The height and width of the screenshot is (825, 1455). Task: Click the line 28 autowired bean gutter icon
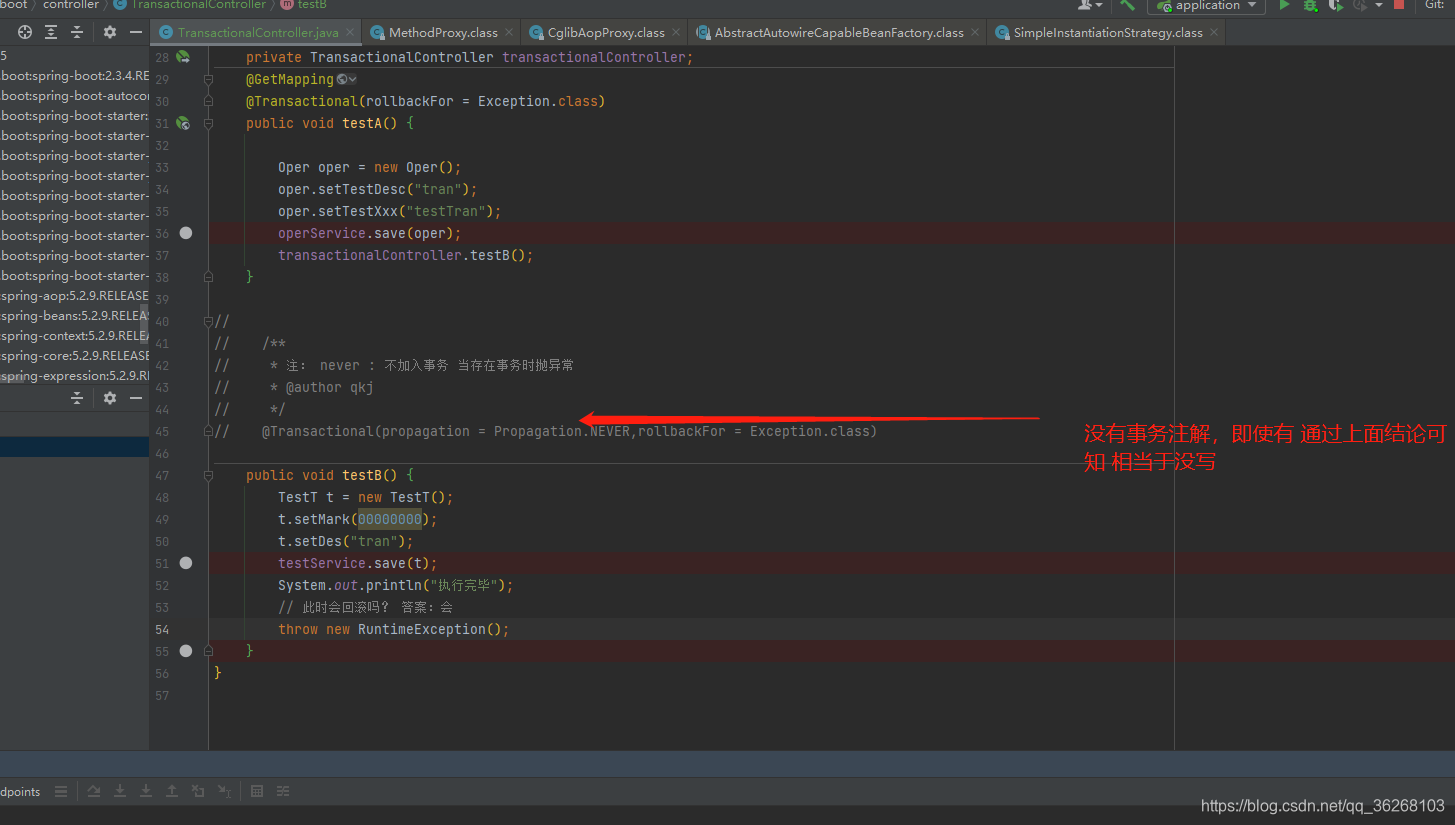click(183, 57)
